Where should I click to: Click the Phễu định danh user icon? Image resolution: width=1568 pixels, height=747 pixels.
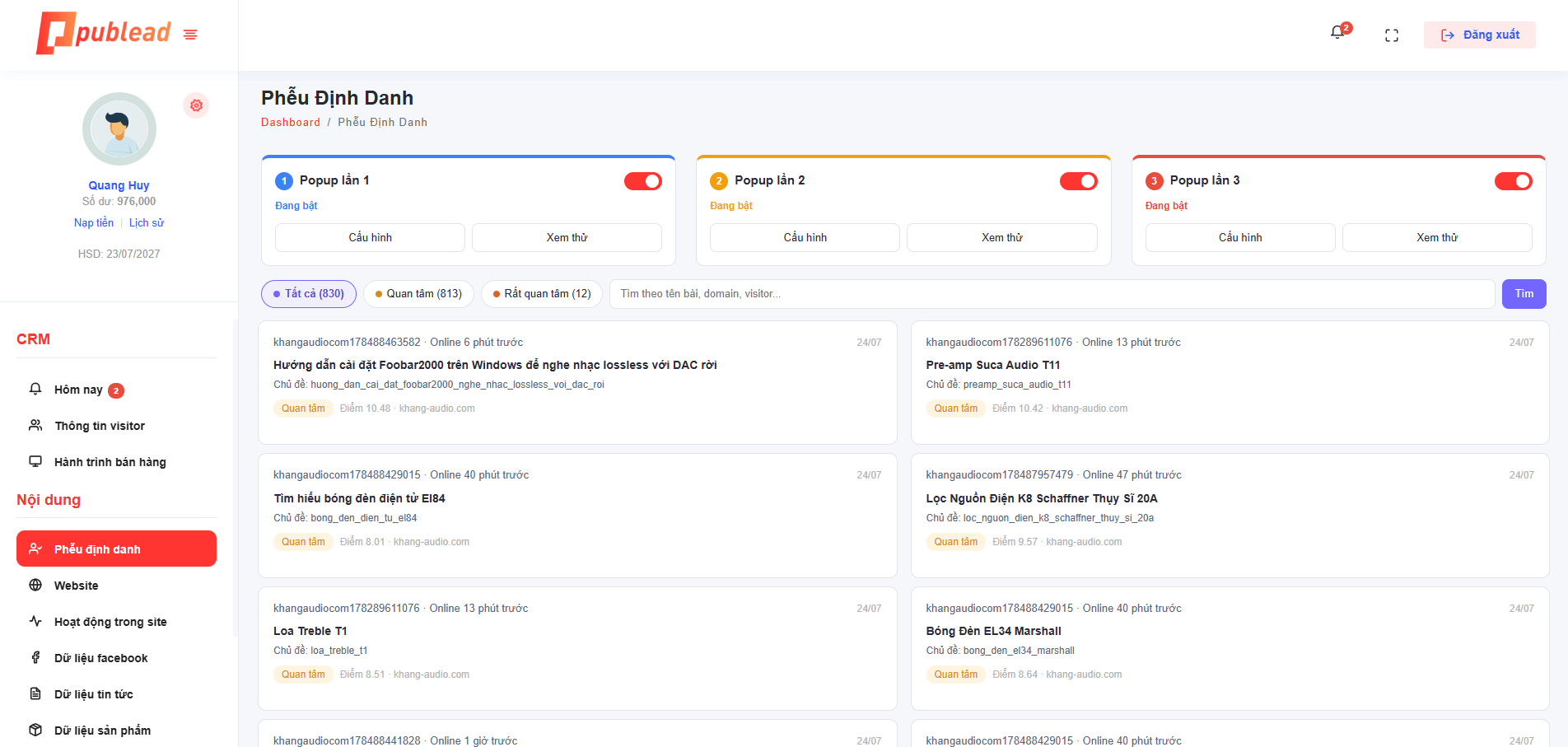point(35,549)
